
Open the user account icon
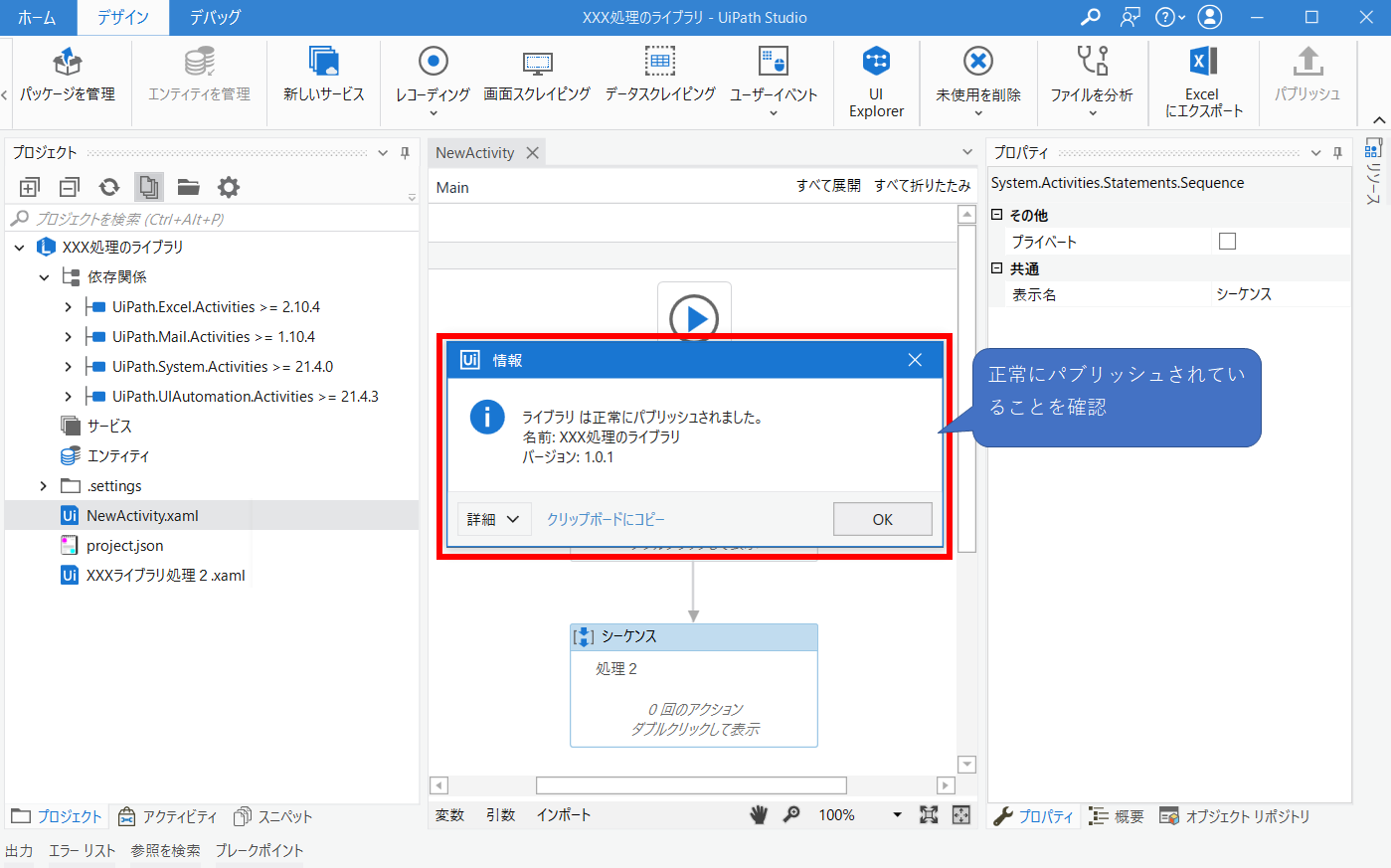coord(1210,17)
